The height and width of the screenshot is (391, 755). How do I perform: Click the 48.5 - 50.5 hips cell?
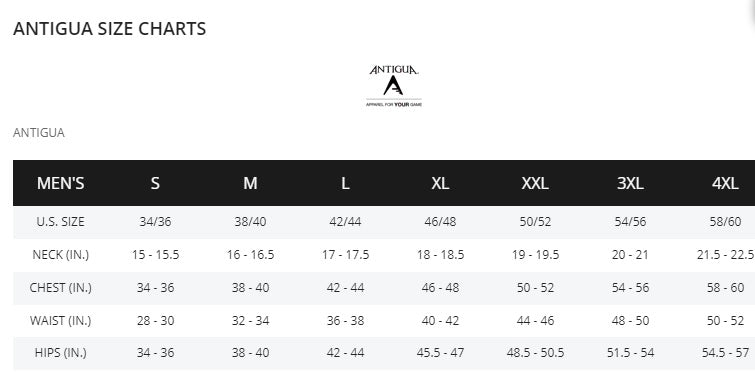coord(535,353)
